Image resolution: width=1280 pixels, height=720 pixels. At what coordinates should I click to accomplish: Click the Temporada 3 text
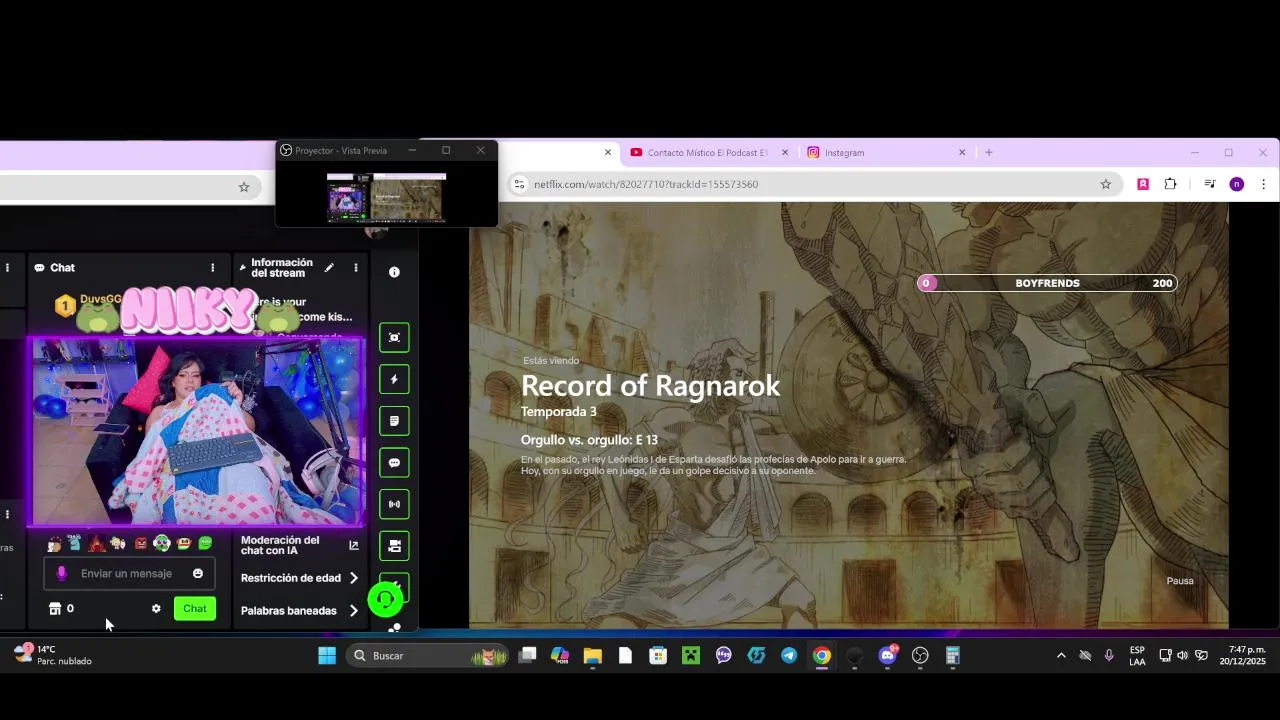(558, 412)
